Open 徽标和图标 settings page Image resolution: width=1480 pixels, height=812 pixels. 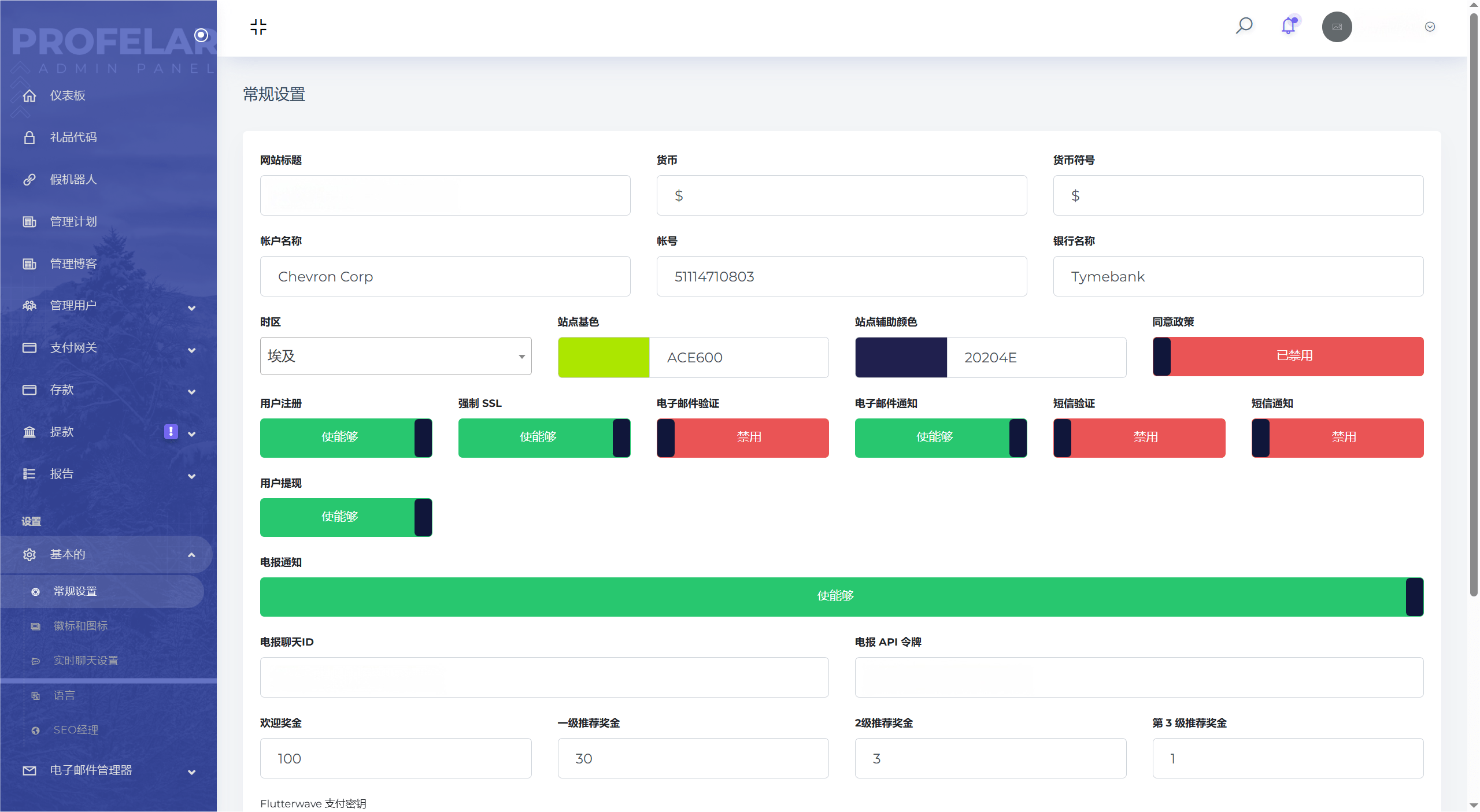pos(80,626)
